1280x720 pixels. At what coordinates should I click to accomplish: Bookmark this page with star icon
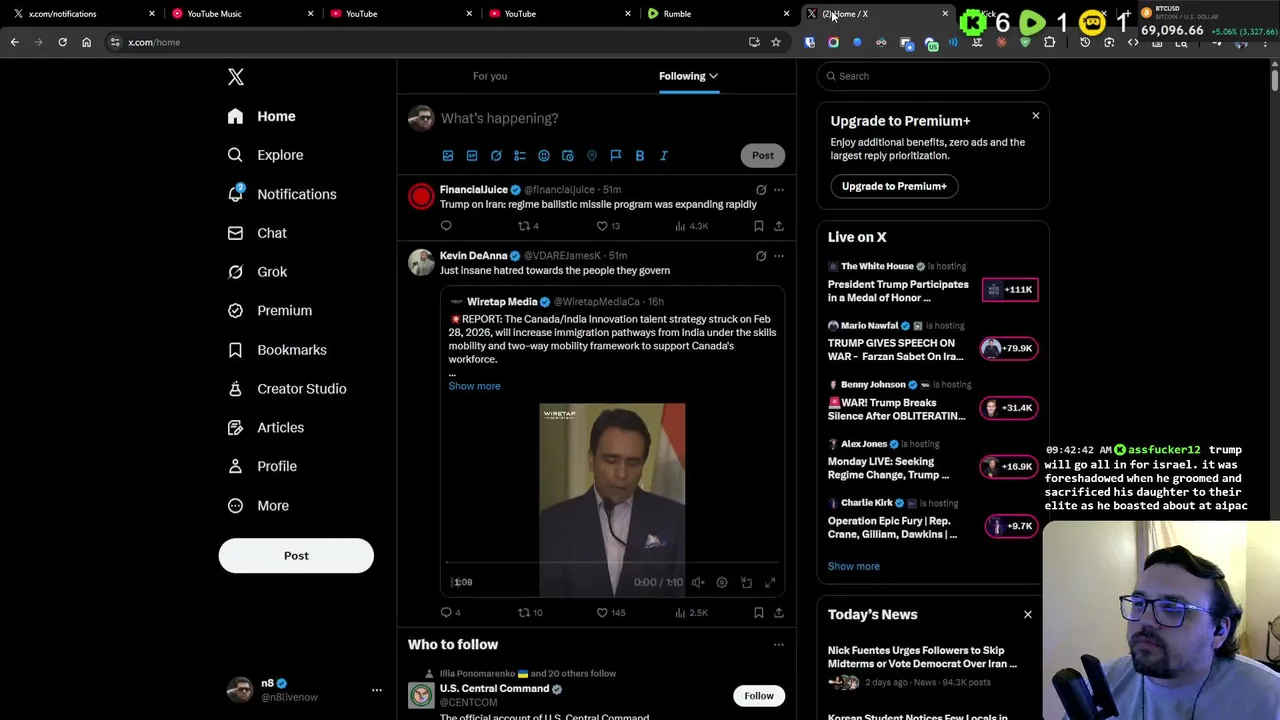(x=775, y=42)
